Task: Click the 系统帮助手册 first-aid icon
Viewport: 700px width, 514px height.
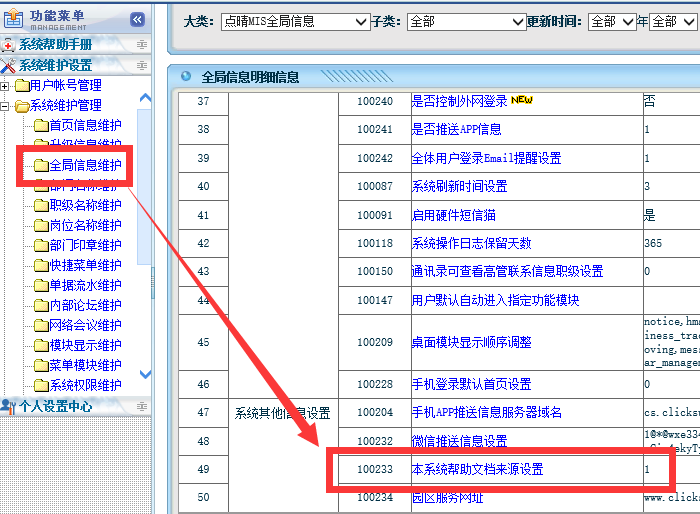Action: point(9,45)
